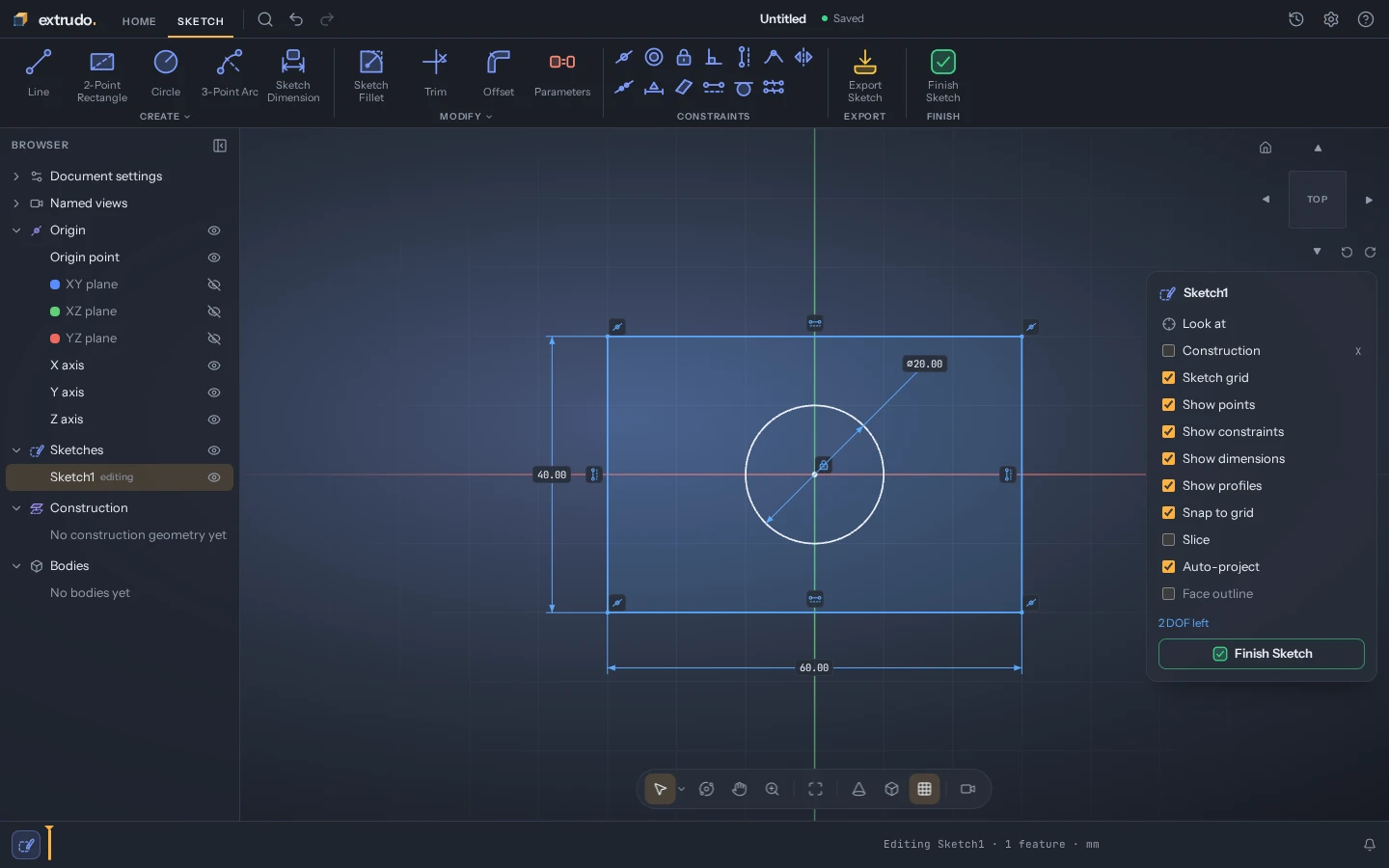Select the Line tool
This screenshot has height=868, width=1389.
[39, 73]
